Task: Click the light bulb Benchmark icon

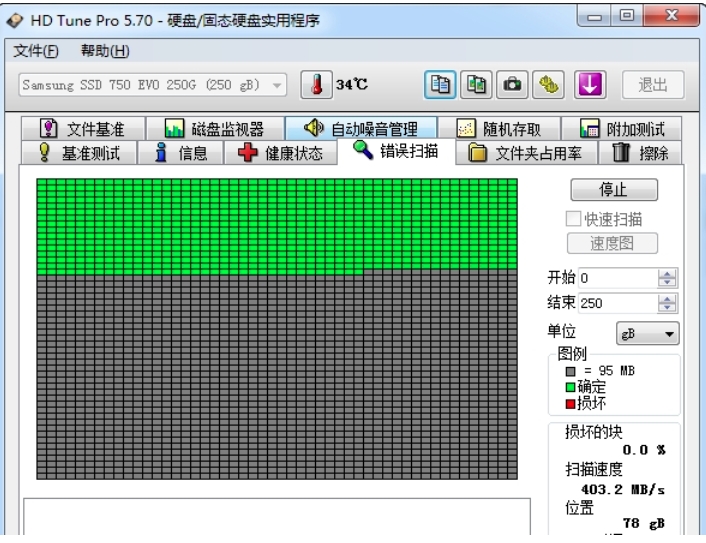Action: coord(44,153)
